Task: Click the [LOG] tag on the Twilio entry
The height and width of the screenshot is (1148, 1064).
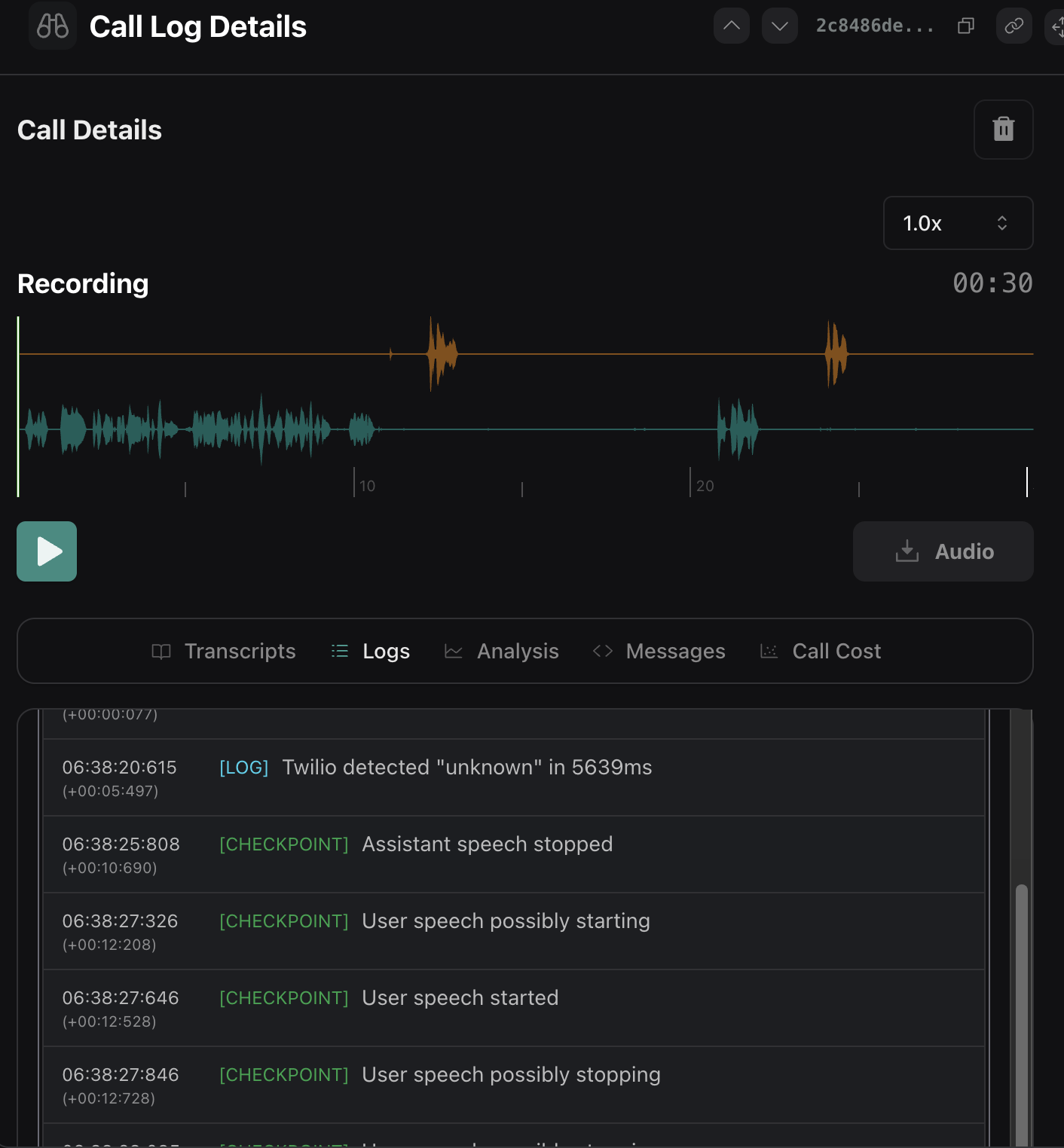Action: [244, 768]
